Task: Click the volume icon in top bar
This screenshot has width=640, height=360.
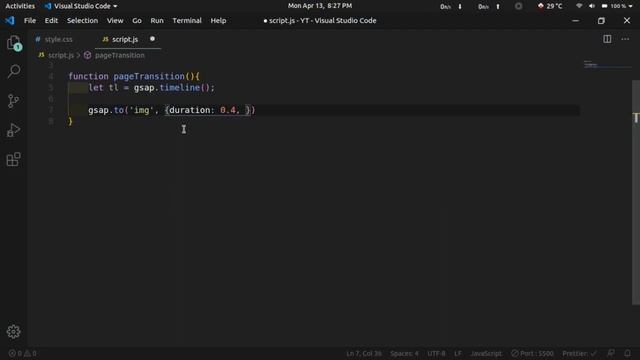Action: tap(591, 6)
